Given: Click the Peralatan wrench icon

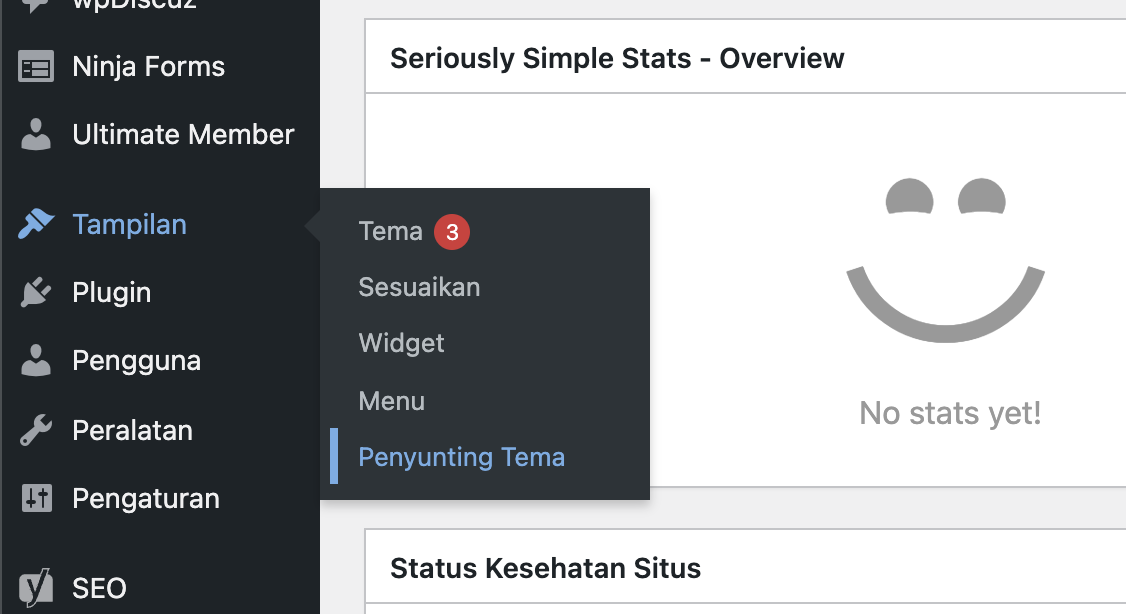Looking at the screenshot, I should 37,431.
